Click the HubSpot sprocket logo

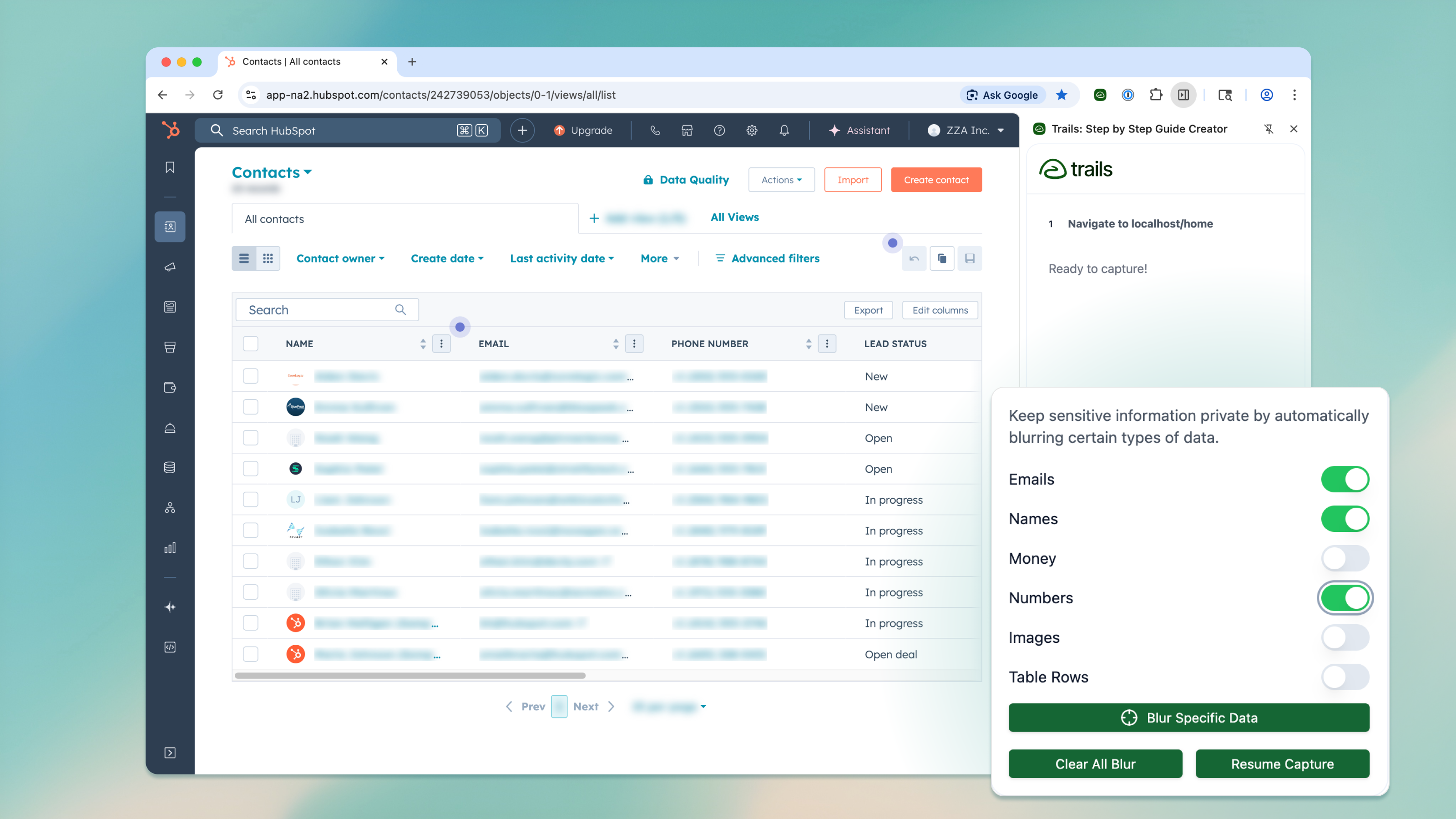[x=170, y=130]
